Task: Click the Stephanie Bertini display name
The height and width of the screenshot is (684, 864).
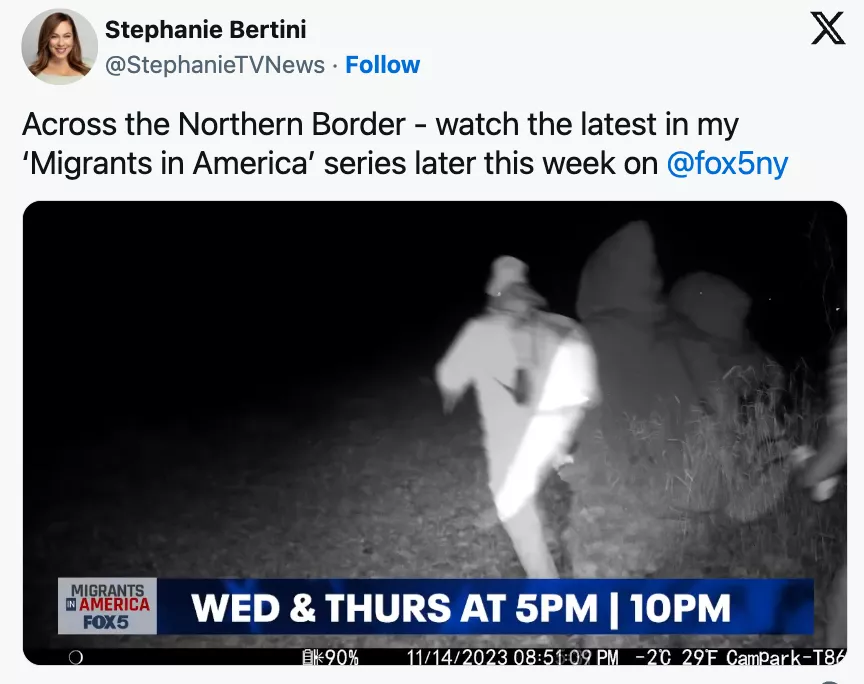Action: 206,30
